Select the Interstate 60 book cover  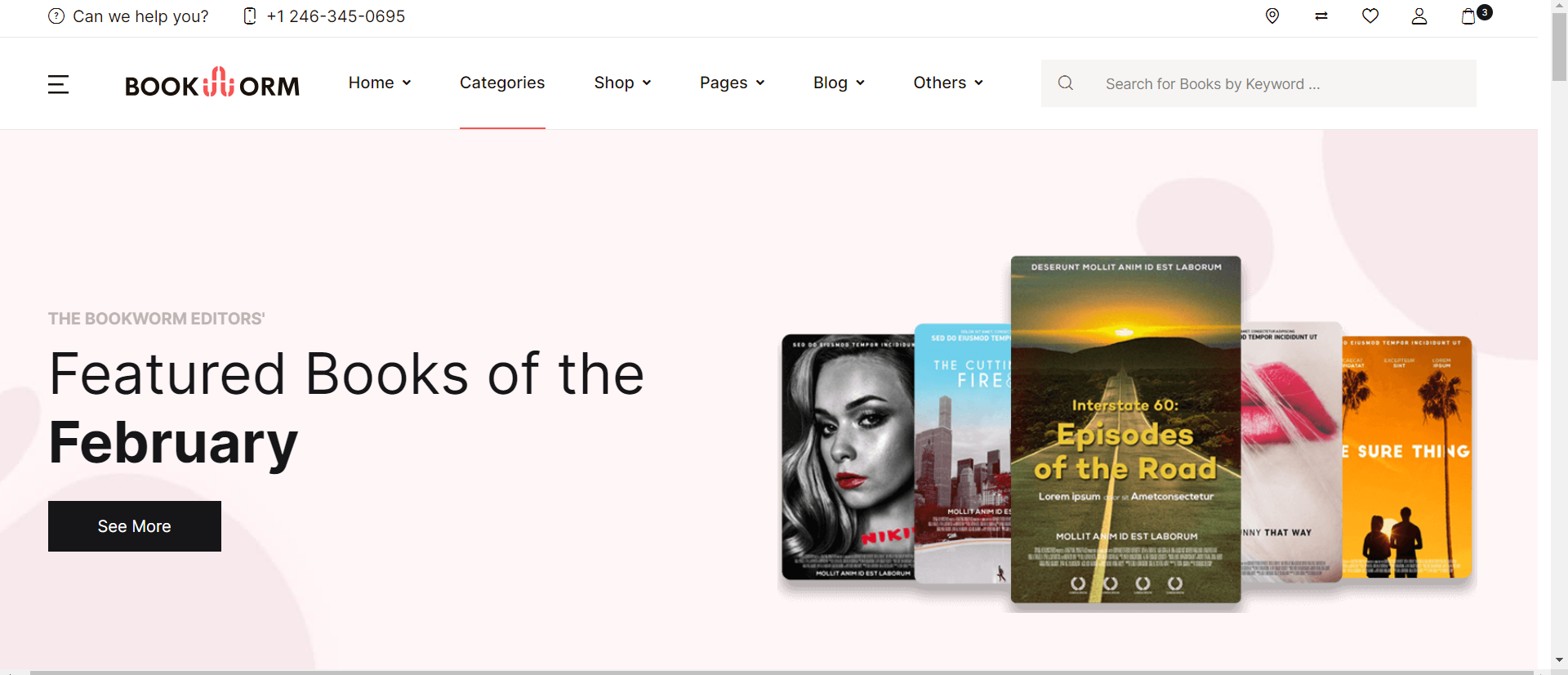click(x=1125, y=430)
